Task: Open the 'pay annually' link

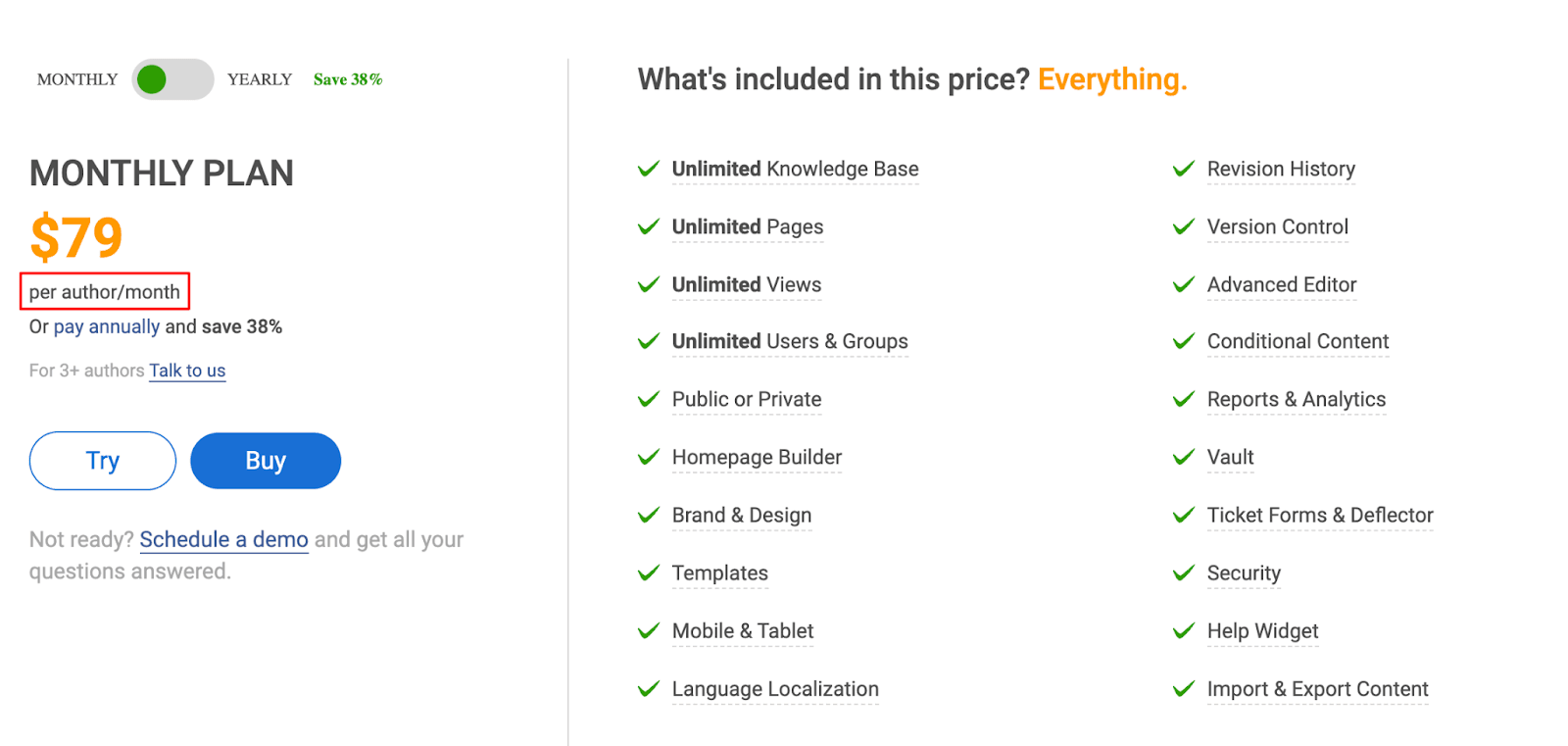Action: coord(107,326)
